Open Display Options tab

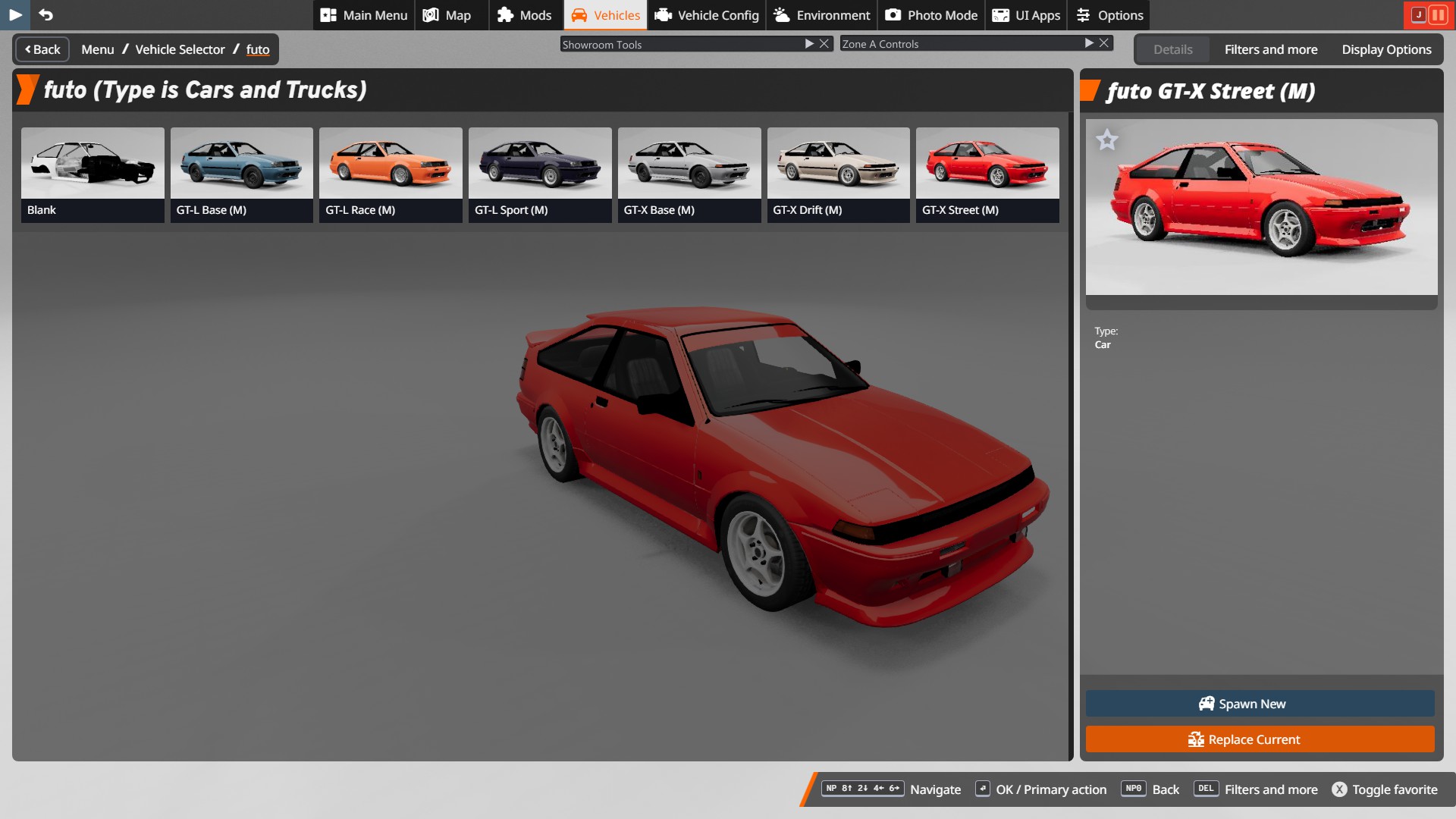coord(1386,49)
